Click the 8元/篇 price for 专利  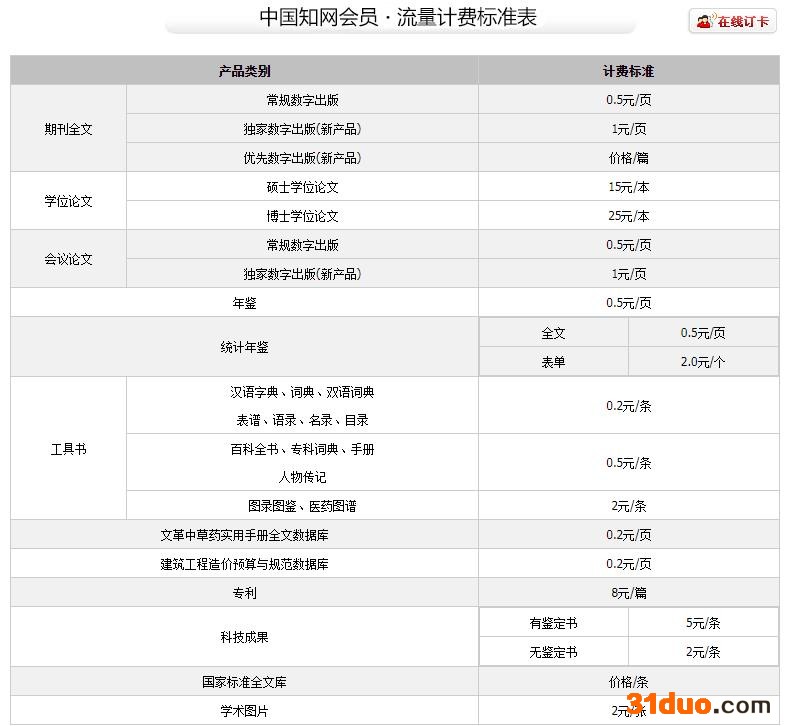coord(628,593)
